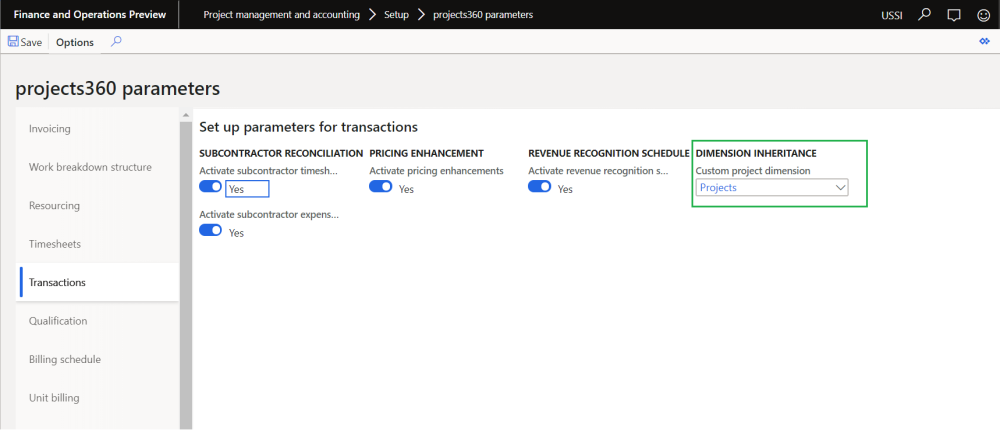
Task: Click the Setup breadcrumb link
Action: [x=396, y=15]
